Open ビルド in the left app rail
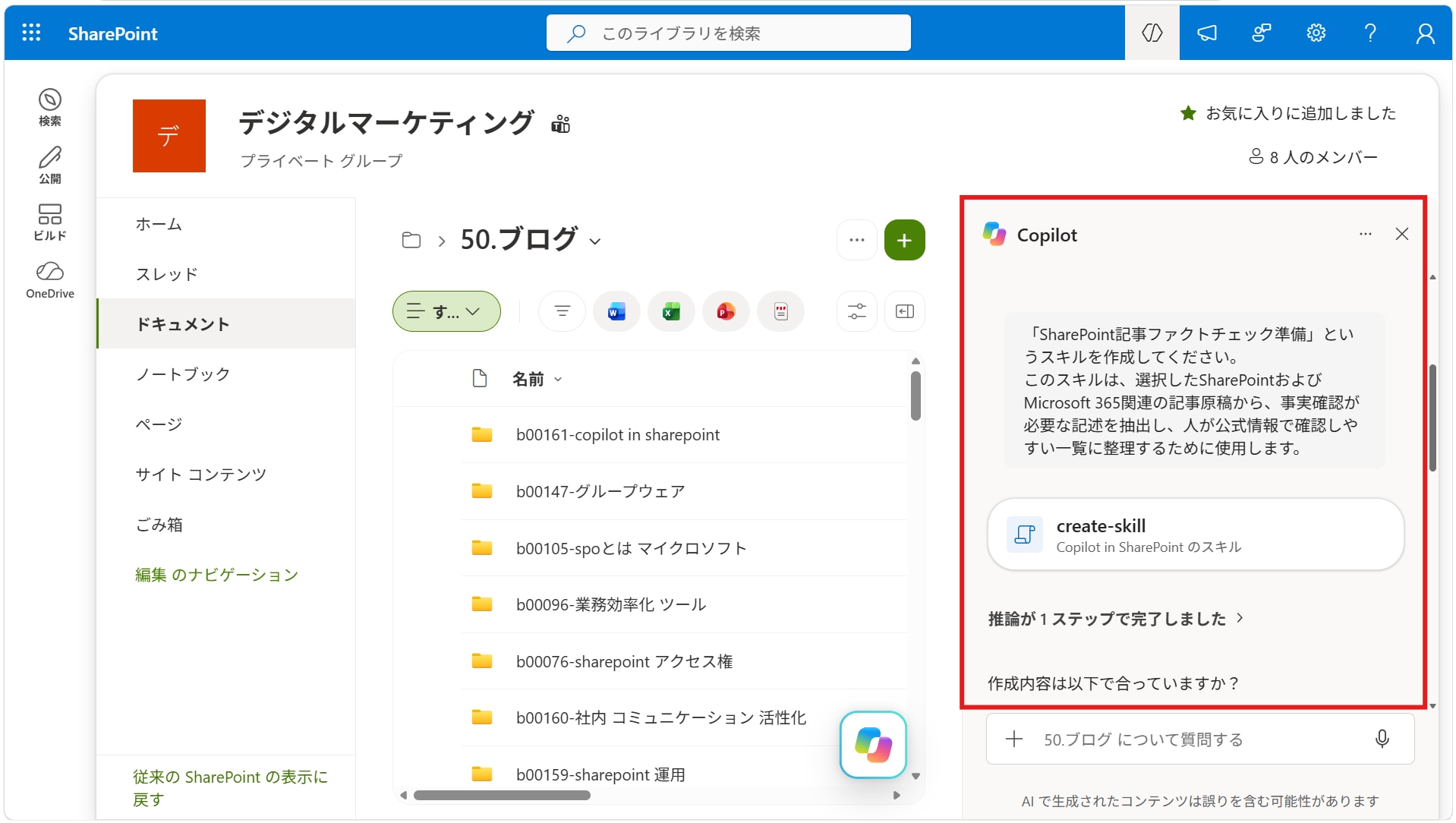1456x823 pixels. coord(50,222)
